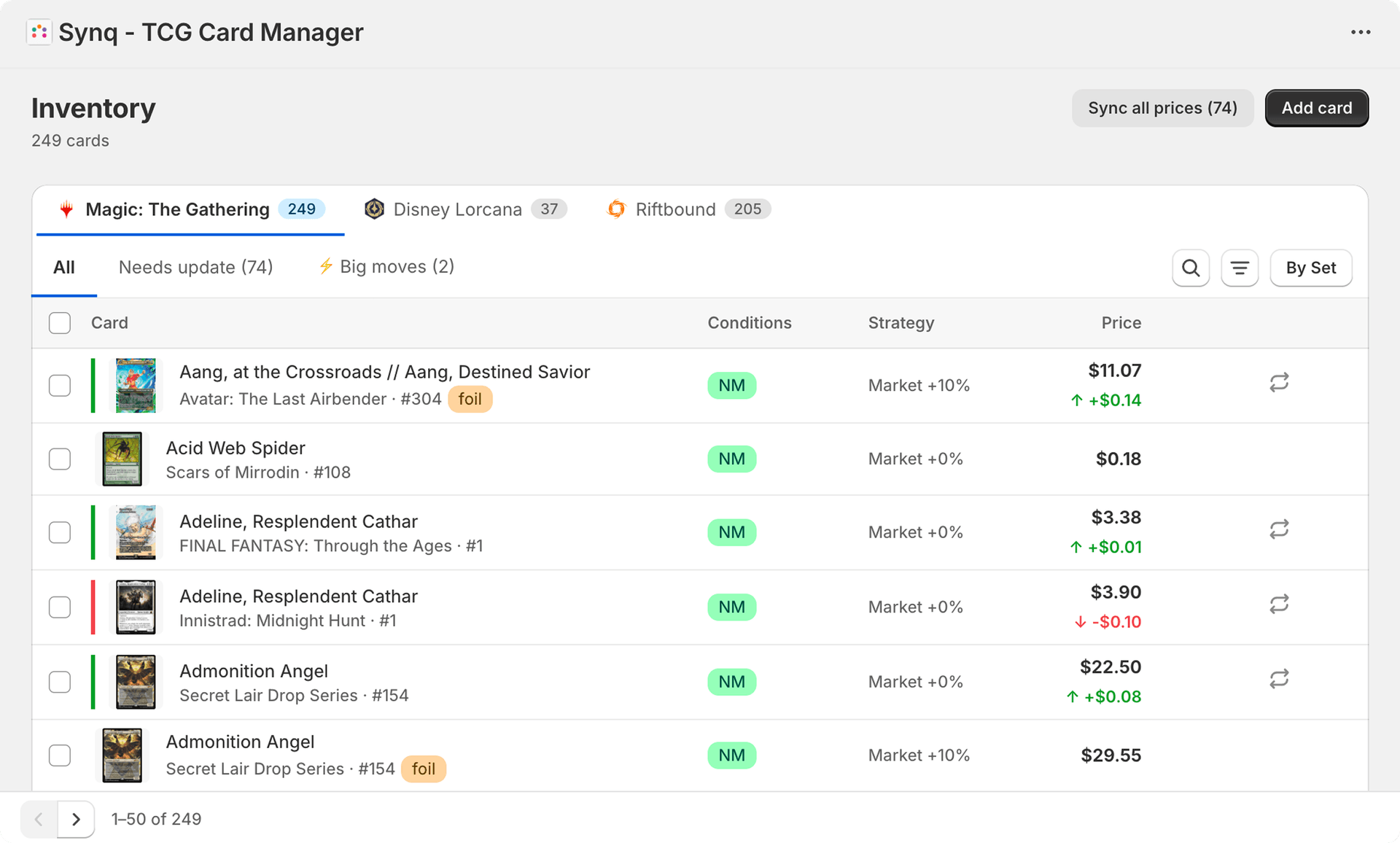1400x843 pixels.
Task: Sync the price of Admonition Angel from Secret Lair
Action: (x=1279, y=678)
